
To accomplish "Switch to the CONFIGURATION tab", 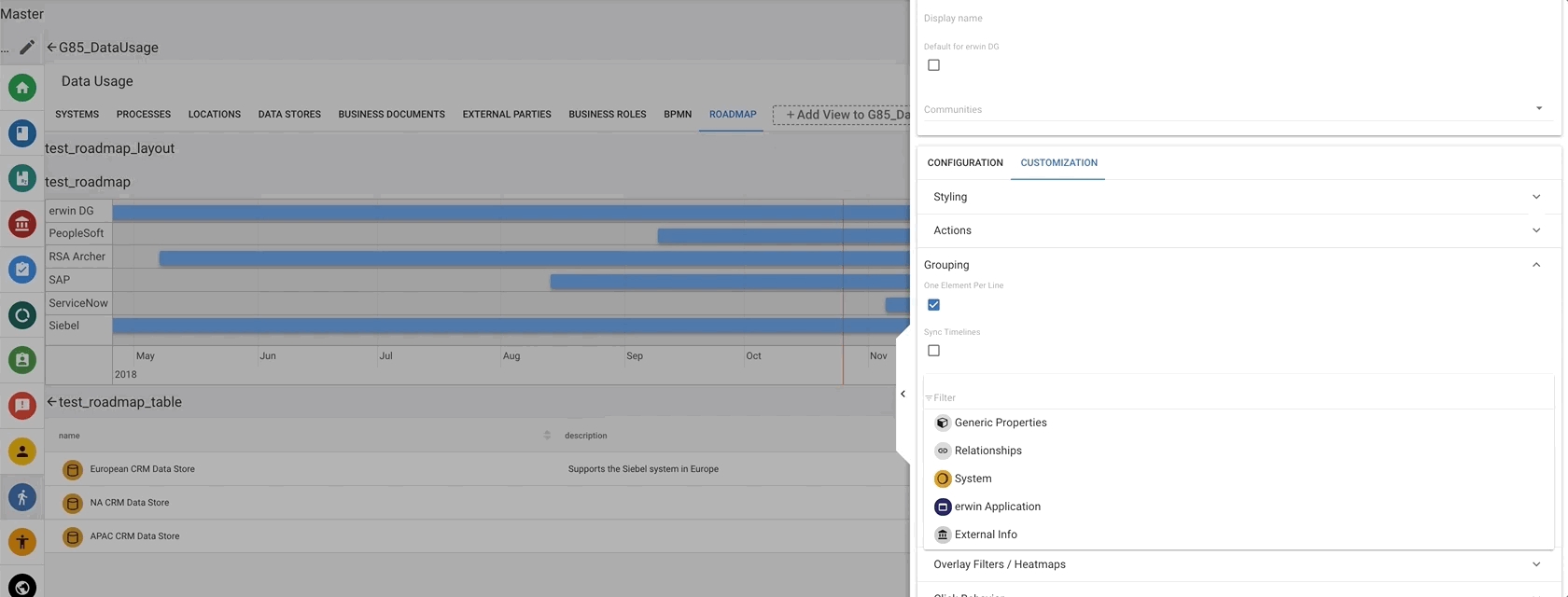I will [965, 162].
